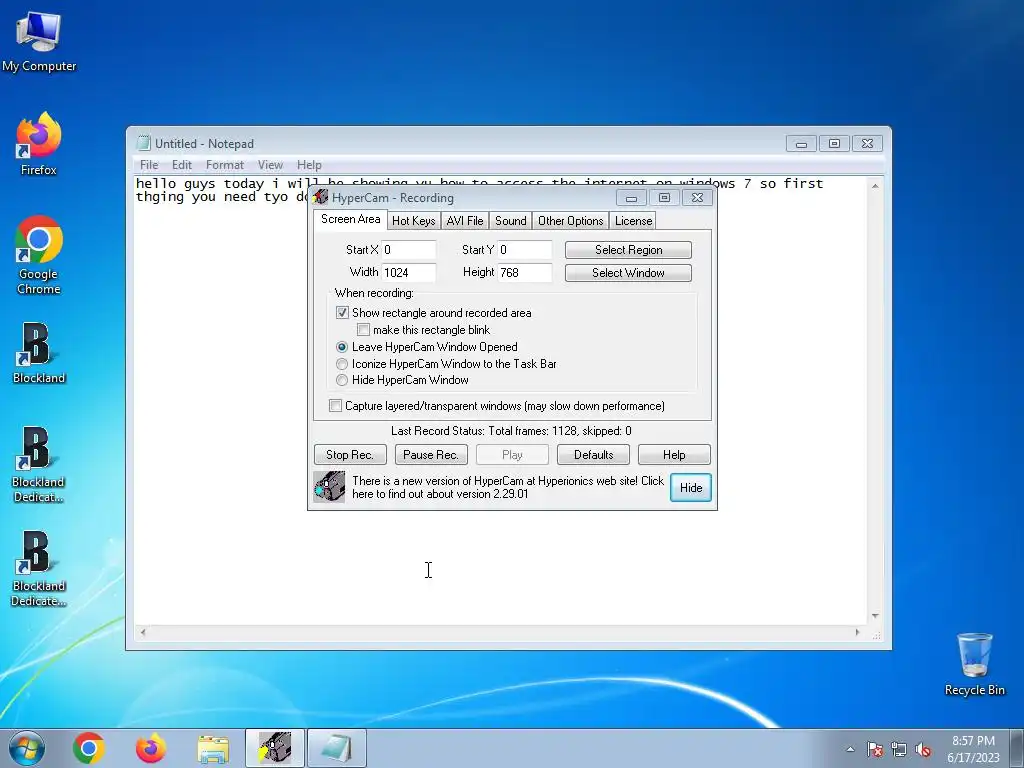Open Notepad View menu
The image size is (1024, 768).
[x=270, y=165]
